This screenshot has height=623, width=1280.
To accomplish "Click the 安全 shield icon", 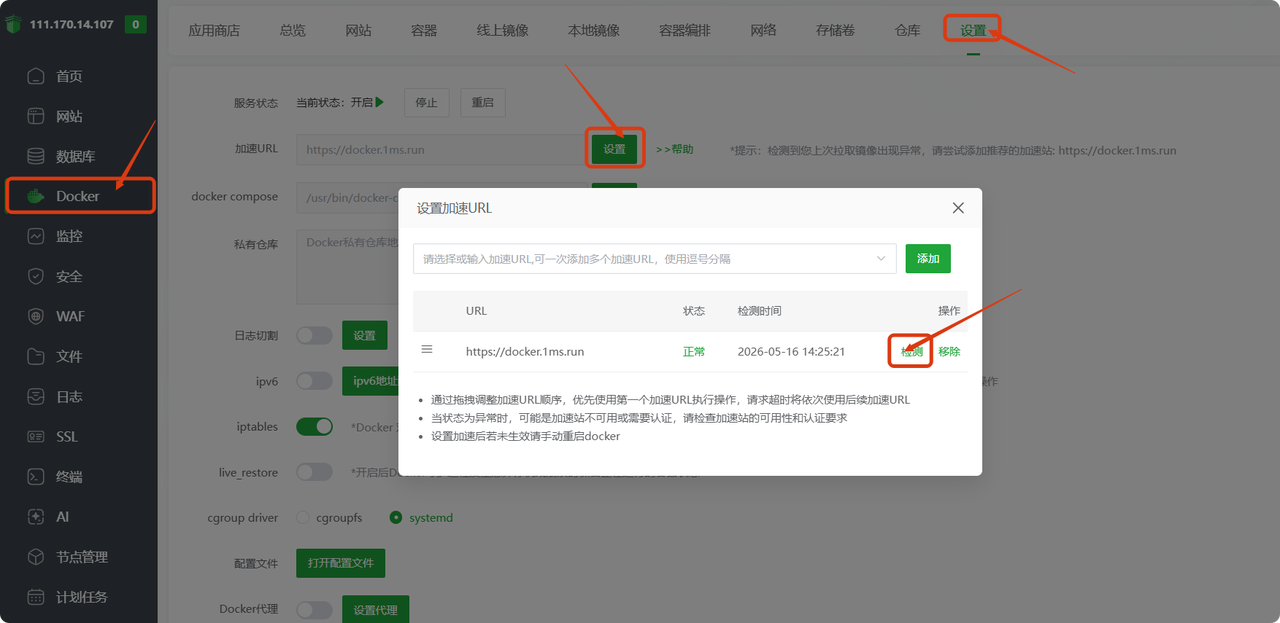I will (x=36, y=276).
